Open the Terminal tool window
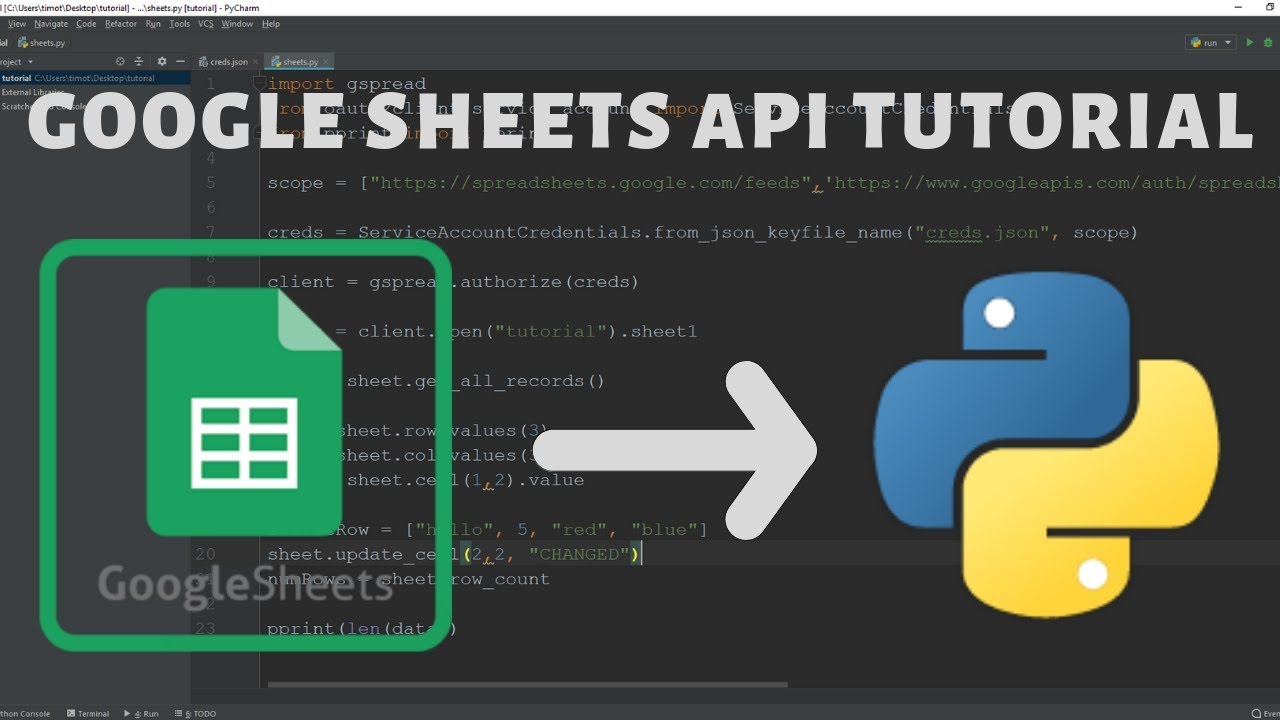Image resolution: width=1280 pixels, height=720 pixels. (88, 713)
